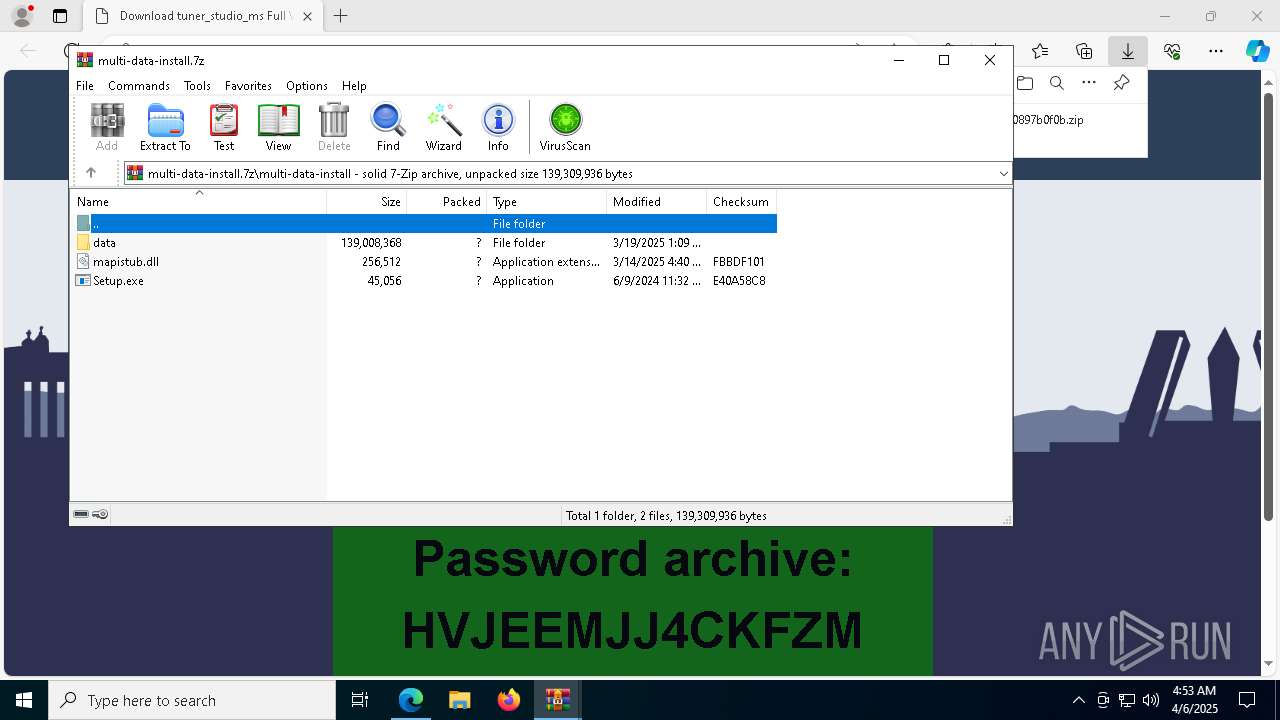Click the Add archive toolbar icon
The image size is (1280, 720).
click(107, 127)
